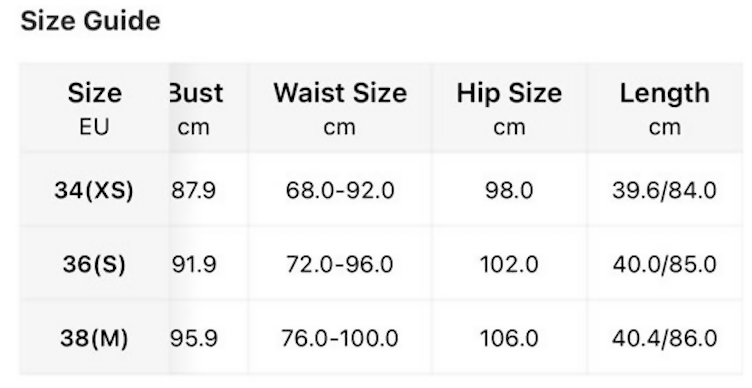Click hip size value 98.0
The image size is (752, 388).
click(x=509, y=190)
